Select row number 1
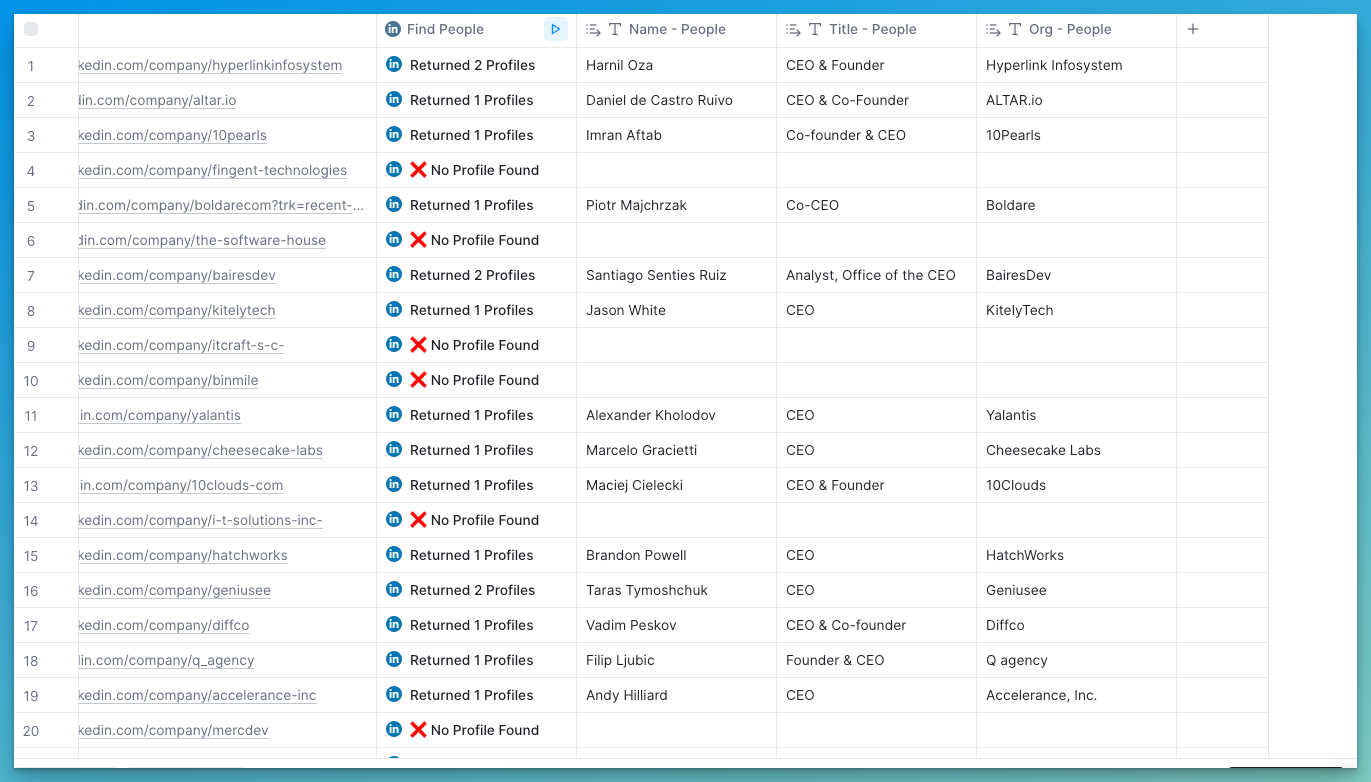Screen dimensions: 1371x782 [x=31, y=66]
